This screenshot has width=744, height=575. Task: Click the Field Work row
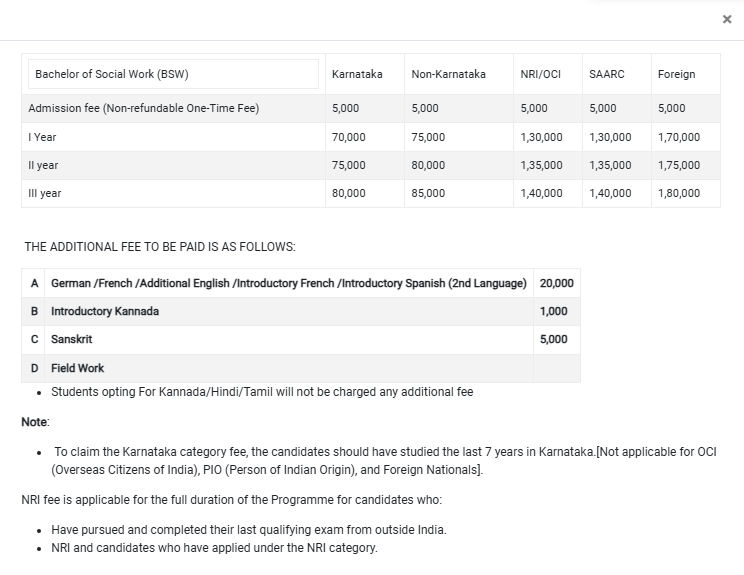78,368
